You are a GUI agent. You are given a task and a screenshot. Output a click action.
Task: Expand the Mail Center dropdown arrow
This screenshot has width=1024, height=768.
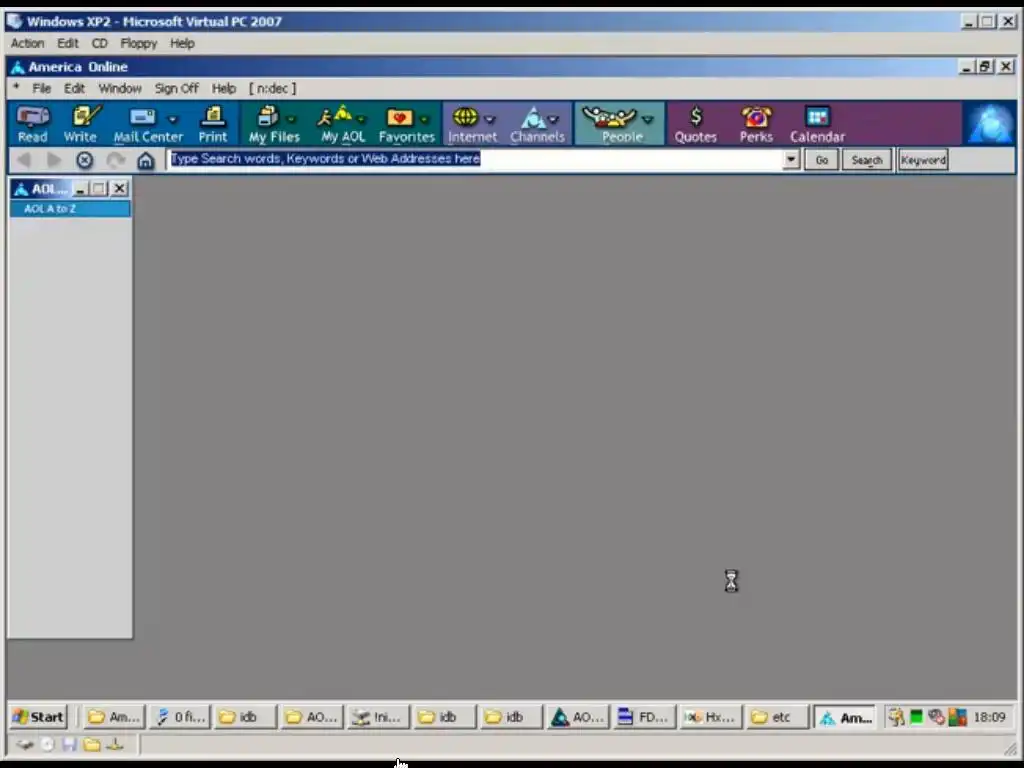pos(172,120)
